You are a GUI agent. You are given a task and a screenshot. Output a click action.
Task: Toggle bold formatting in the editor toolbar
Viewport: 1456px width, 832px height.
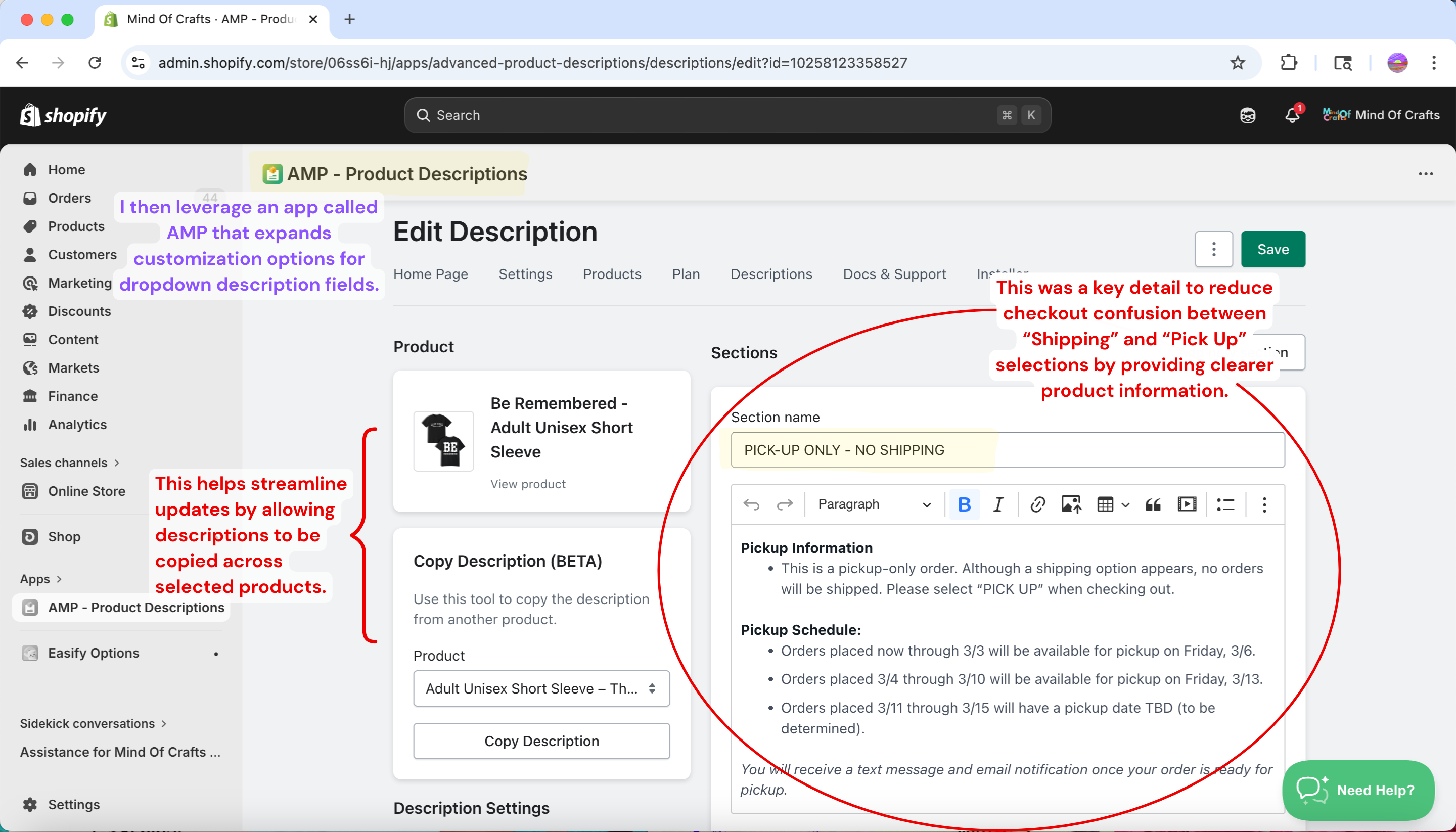964,504
